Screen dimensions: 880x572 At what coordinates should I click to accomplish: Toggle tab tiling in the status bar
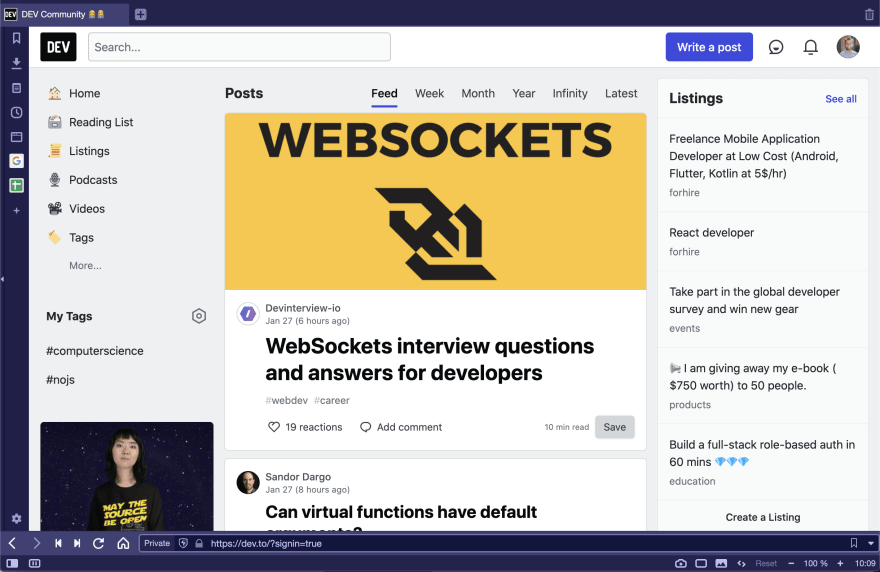[34, 563]
